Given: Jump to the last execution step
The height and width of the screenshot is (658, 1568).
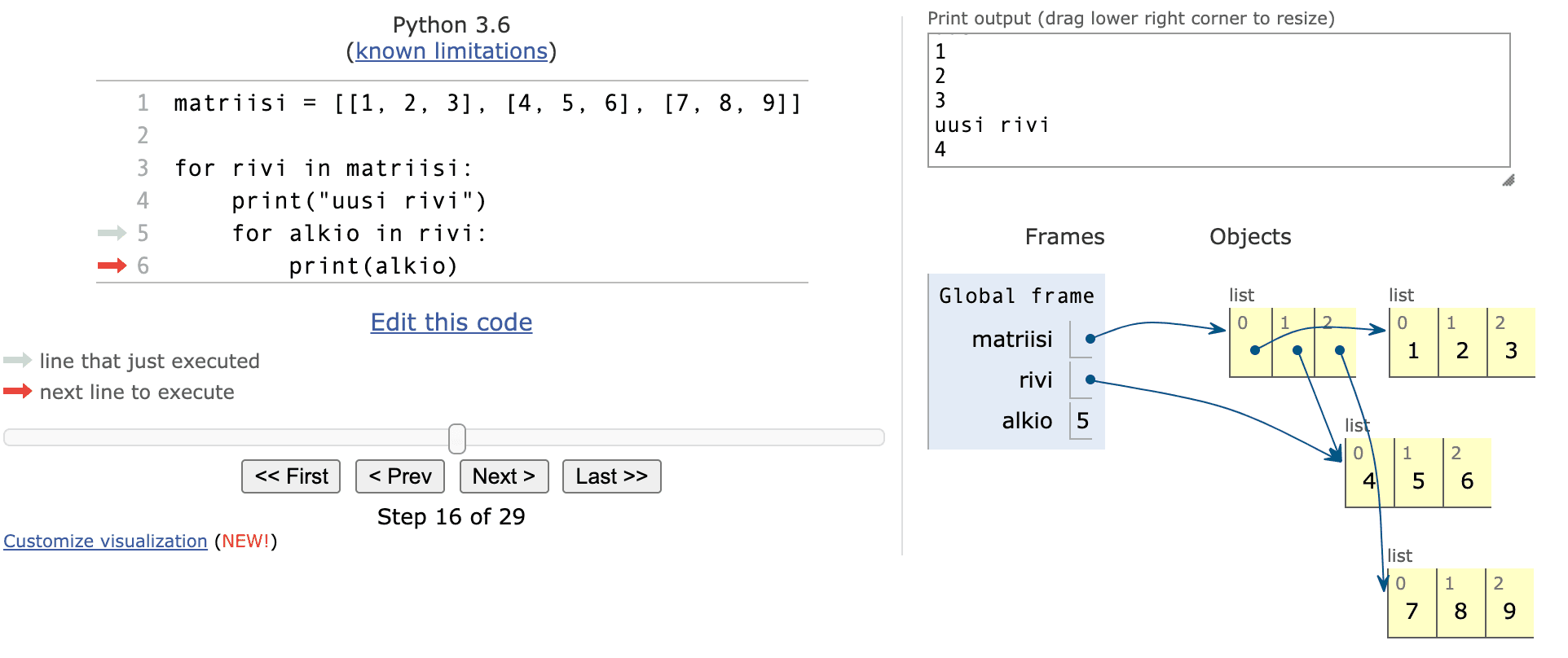Looking at the screenshot, I should [x=611, y=476].
